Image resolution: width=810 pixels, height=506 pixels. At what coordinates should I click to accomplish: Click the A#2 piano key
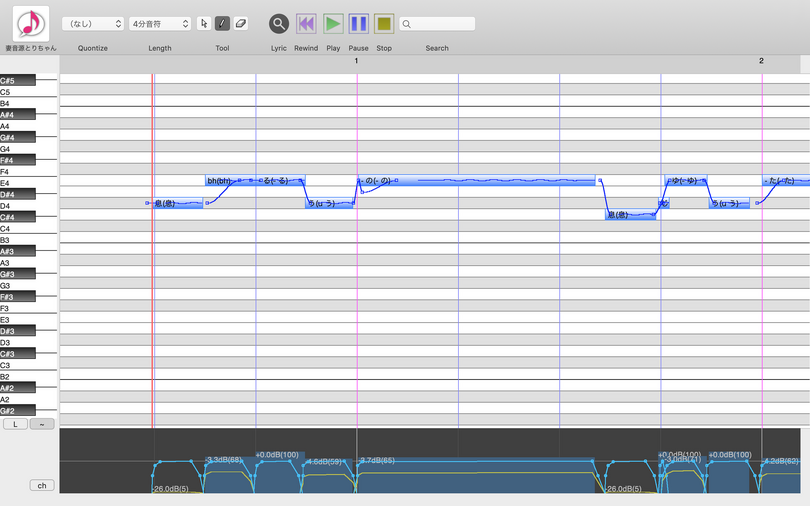(x=18, y=388)
